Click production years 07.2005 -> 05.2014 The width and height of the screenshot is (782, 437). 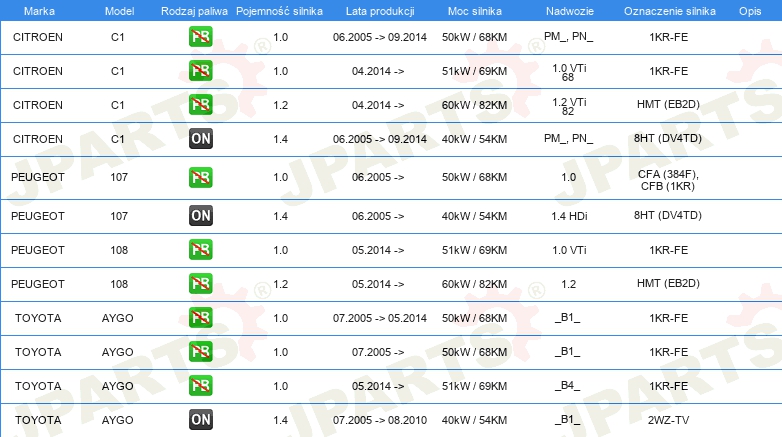[x=380, y=318]
